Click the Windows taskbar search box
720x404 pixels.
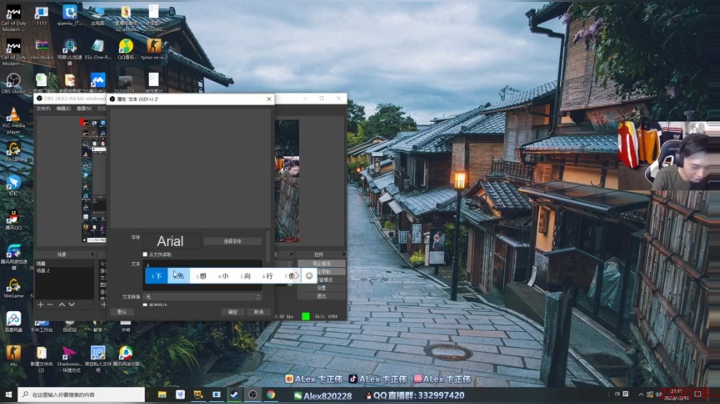(81, 395)
